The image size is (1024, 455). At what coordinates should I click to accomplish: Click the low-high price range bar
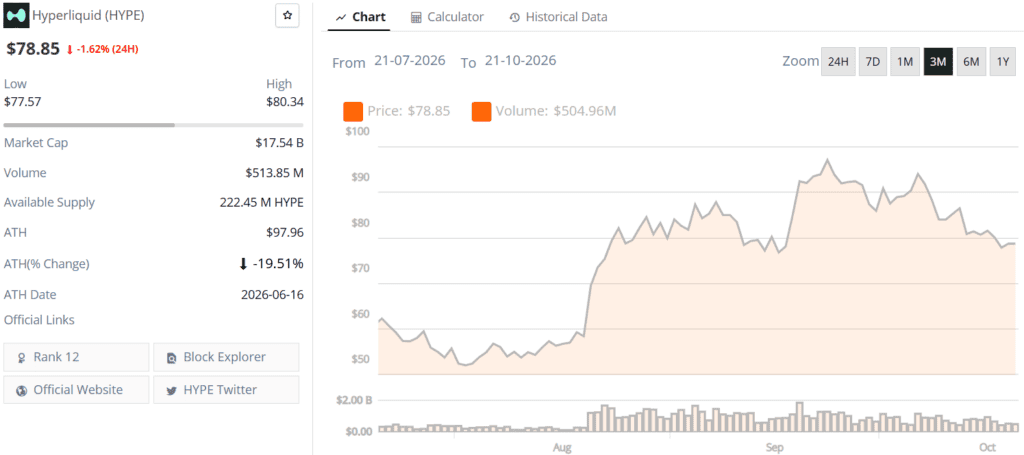(x=153, y=125)
